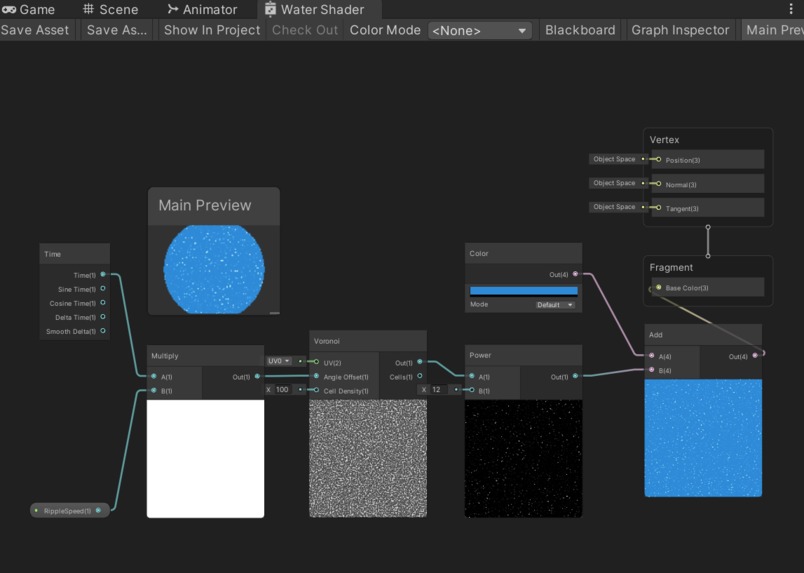The image size is (804, 573).
Task: Click the Check Out button
Action: pos(305,30)
